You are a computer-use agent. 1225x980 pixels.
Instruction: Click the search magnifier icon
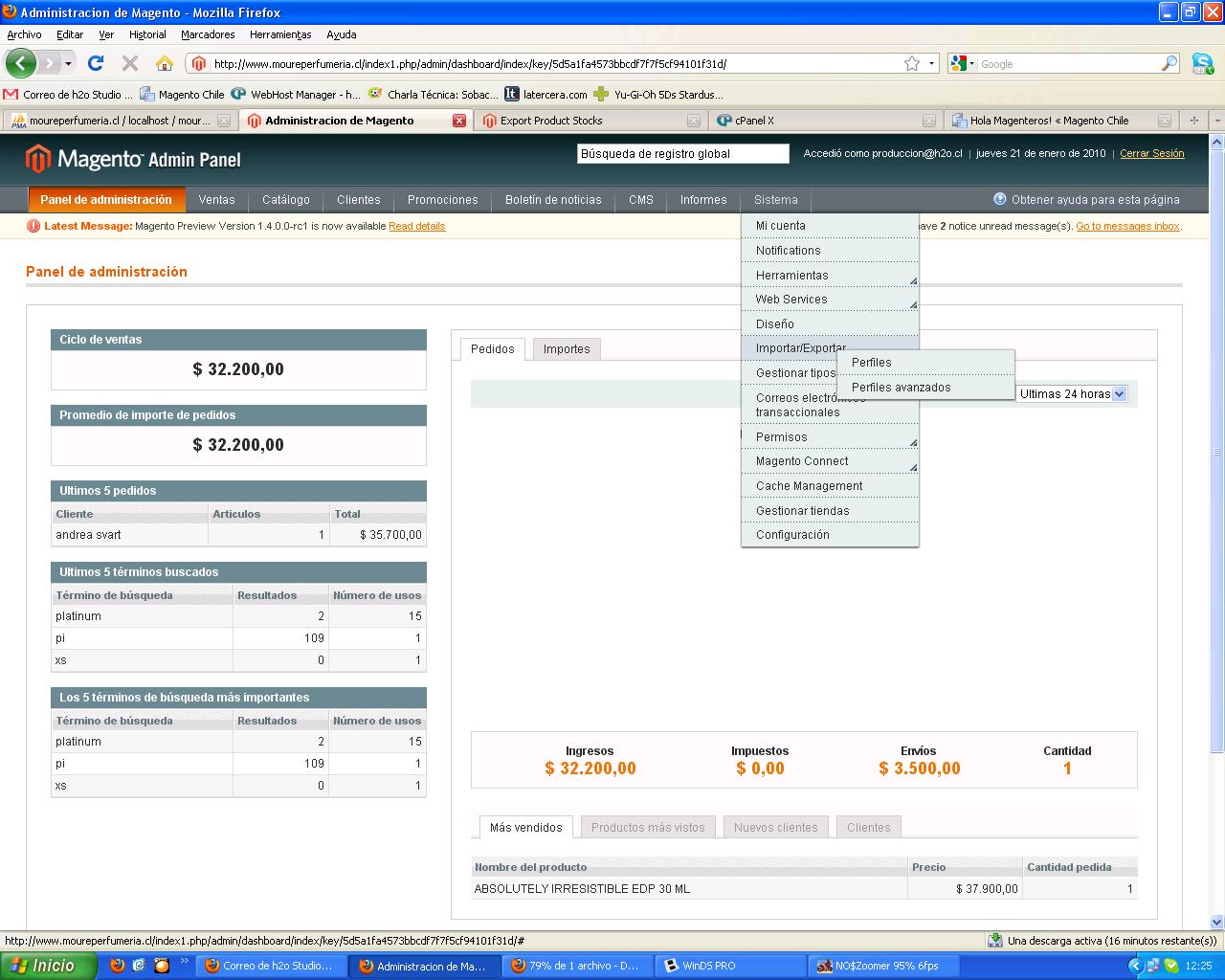click(1169, 63)
